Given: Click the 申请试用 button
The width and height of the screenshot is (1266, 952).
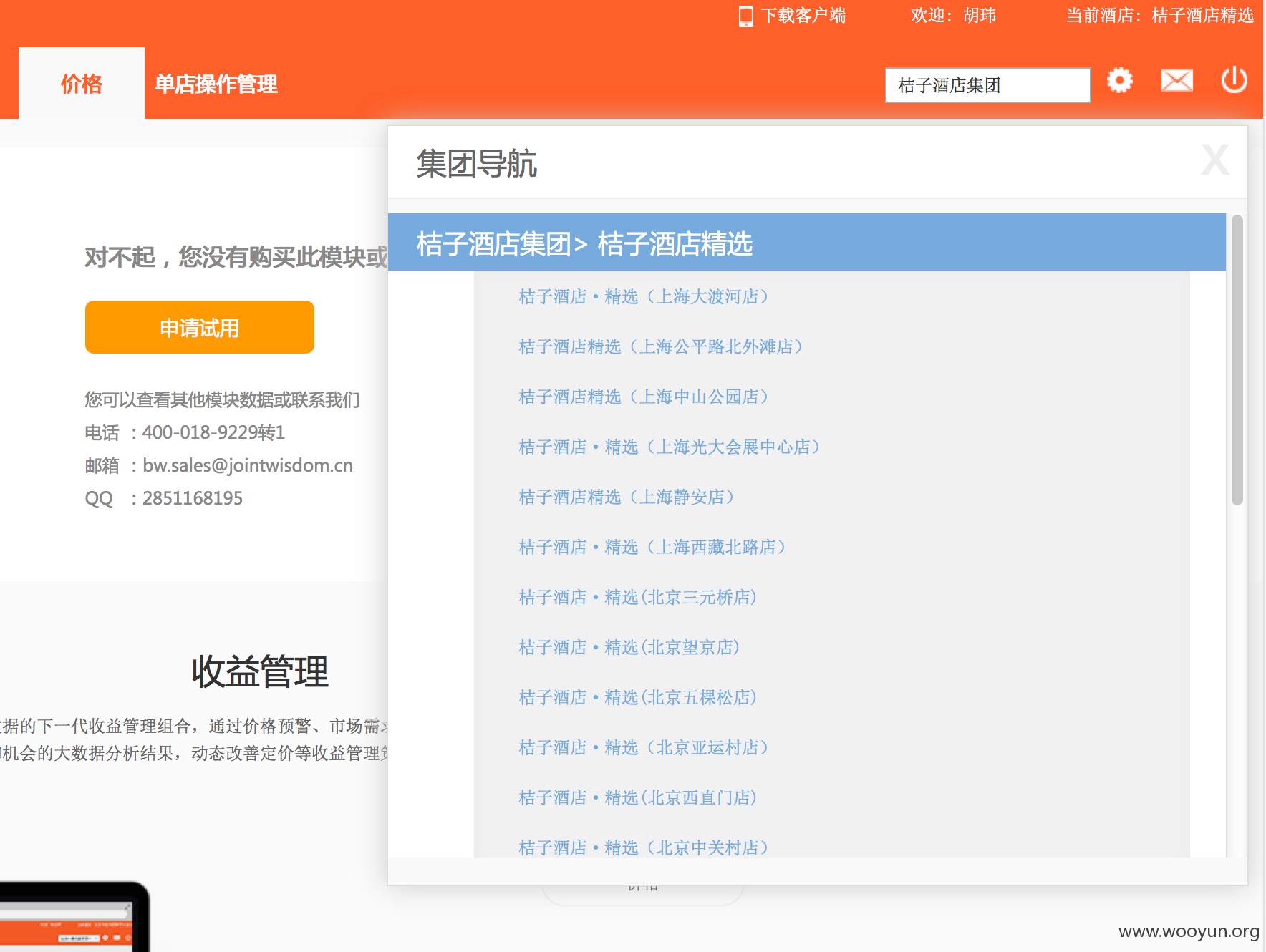Looking at the screenshot, I should [200, 327].
